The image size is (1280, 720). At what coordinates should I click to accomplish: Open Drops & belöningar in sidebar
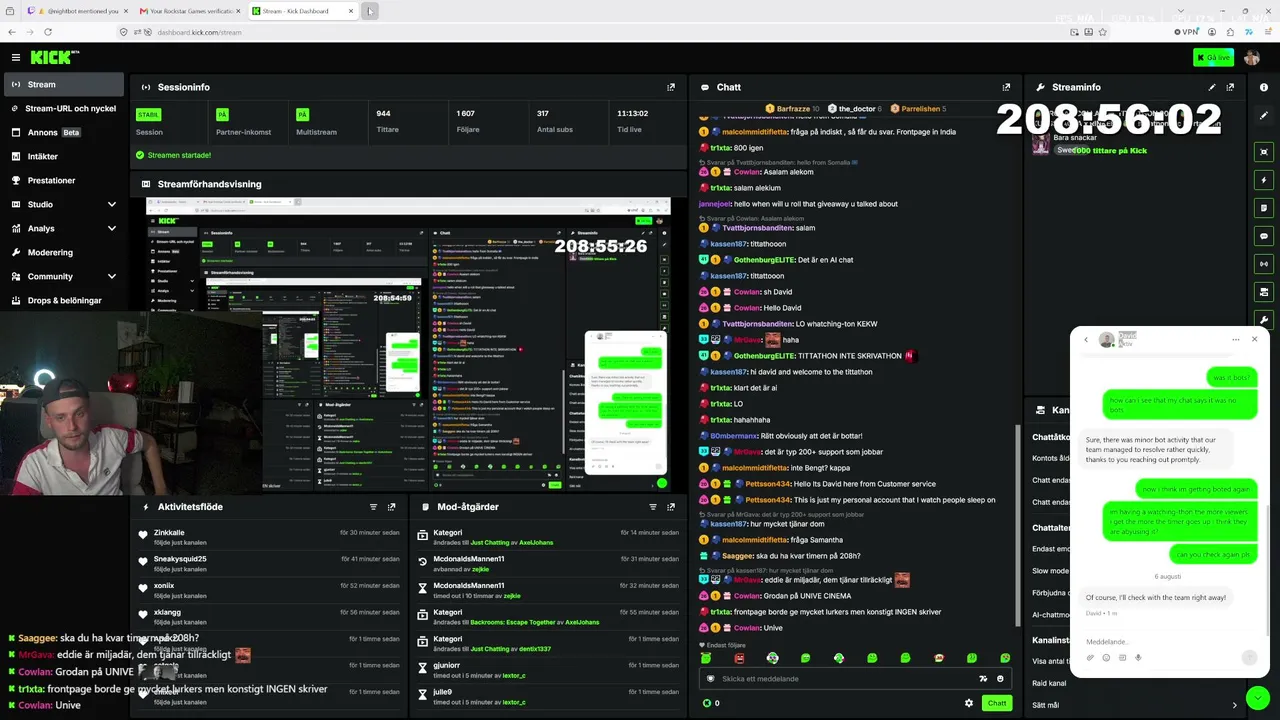62,300
